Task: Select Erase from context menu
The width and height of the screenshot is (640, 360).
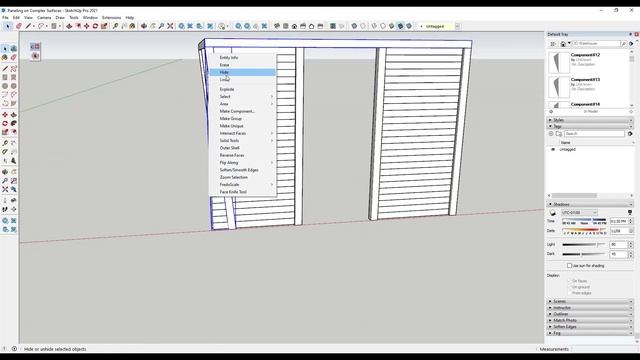Action: [x=242, y=65]
